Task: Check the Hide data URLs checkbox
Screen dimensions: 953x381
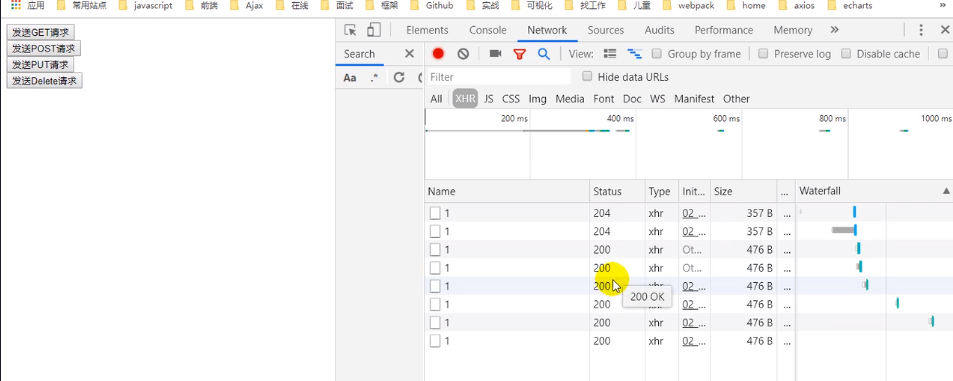Action: point(587,77)
